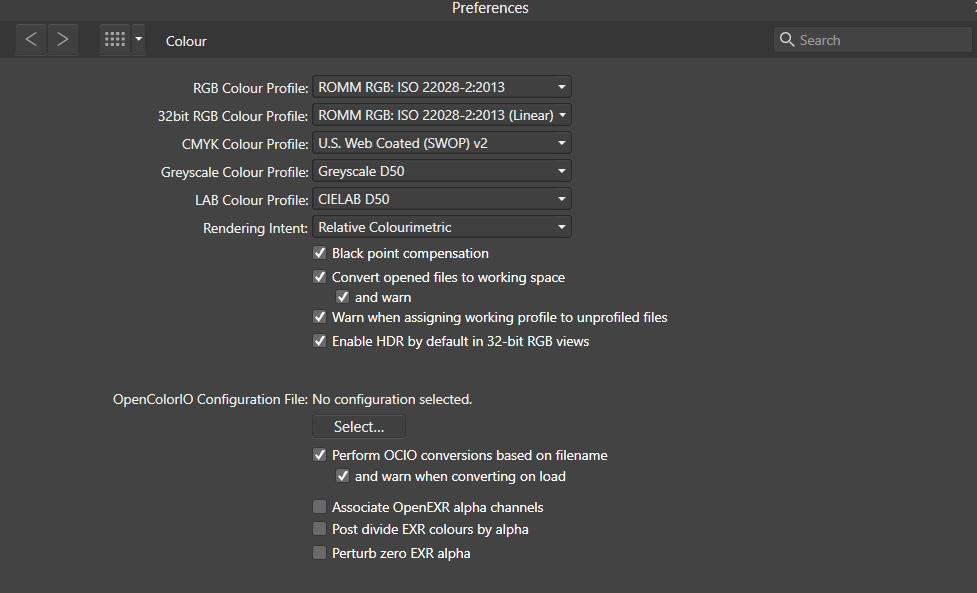Uncheck Black point compensation

pyautogui.click(x=320, y=253)
